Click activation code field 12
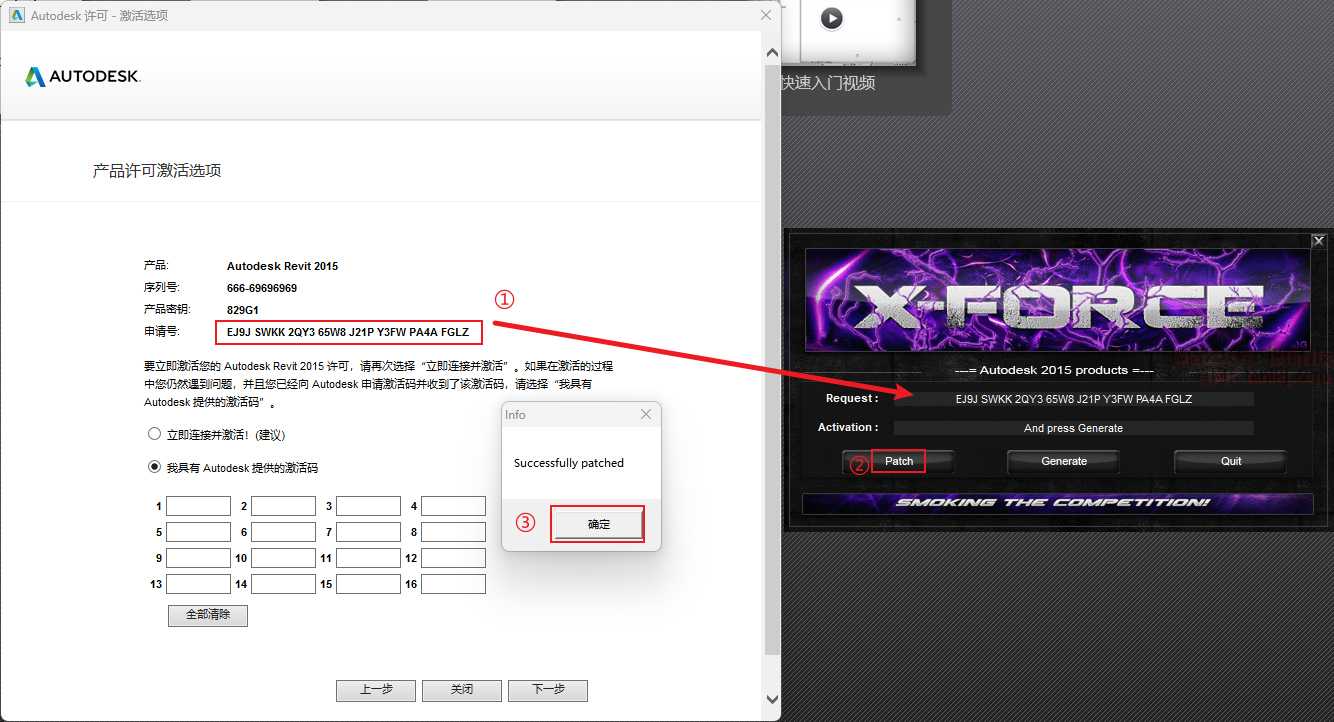The height and width of the screenshot is (722, 1334). tap(453, 558)
